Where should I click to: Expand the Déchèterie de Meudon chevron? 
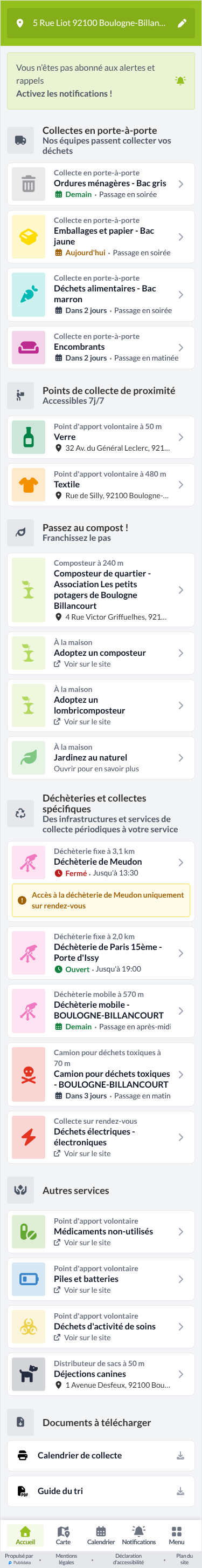[181, 863]
